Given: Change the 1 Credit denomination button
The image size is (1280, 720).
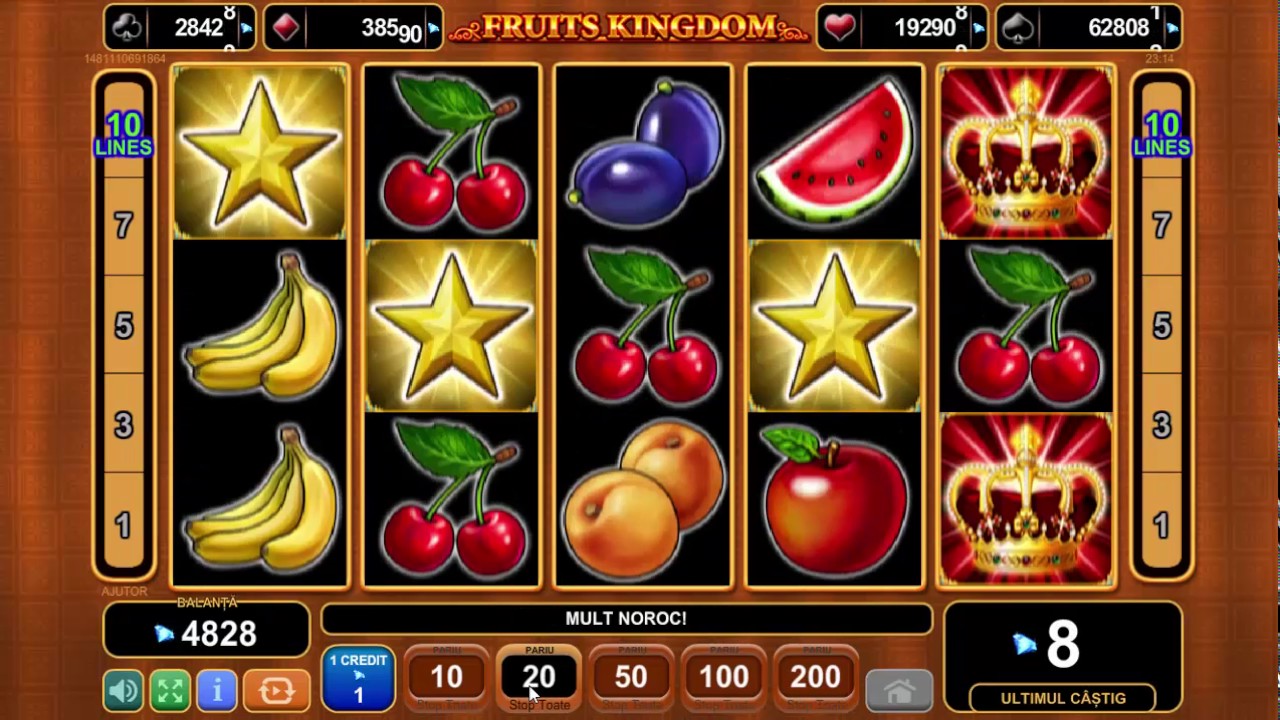Looking at the screenshot, I should click(x=358, y=679).
